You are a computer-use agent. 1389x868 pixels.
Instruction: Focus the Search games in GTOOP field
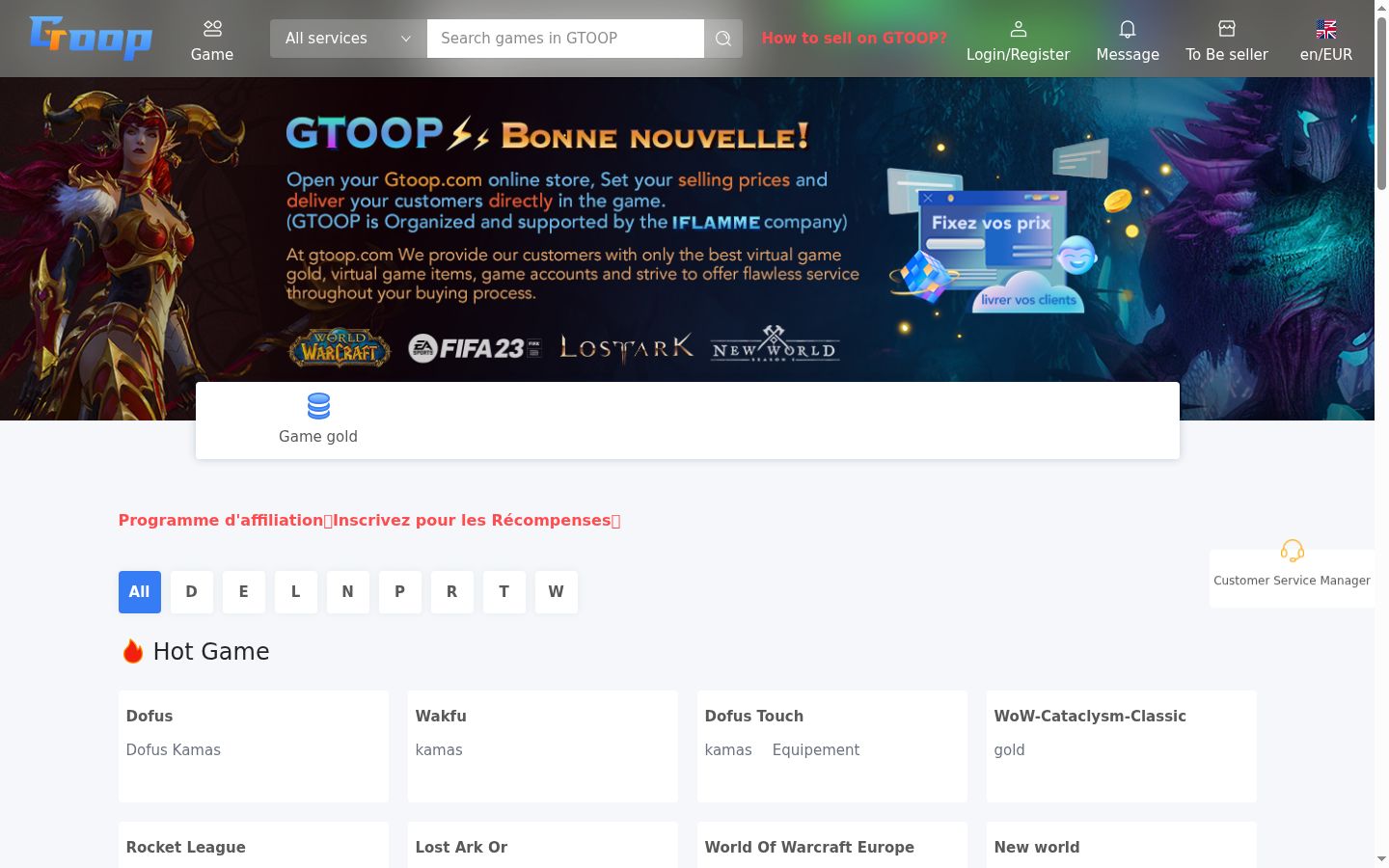[565, 39]
